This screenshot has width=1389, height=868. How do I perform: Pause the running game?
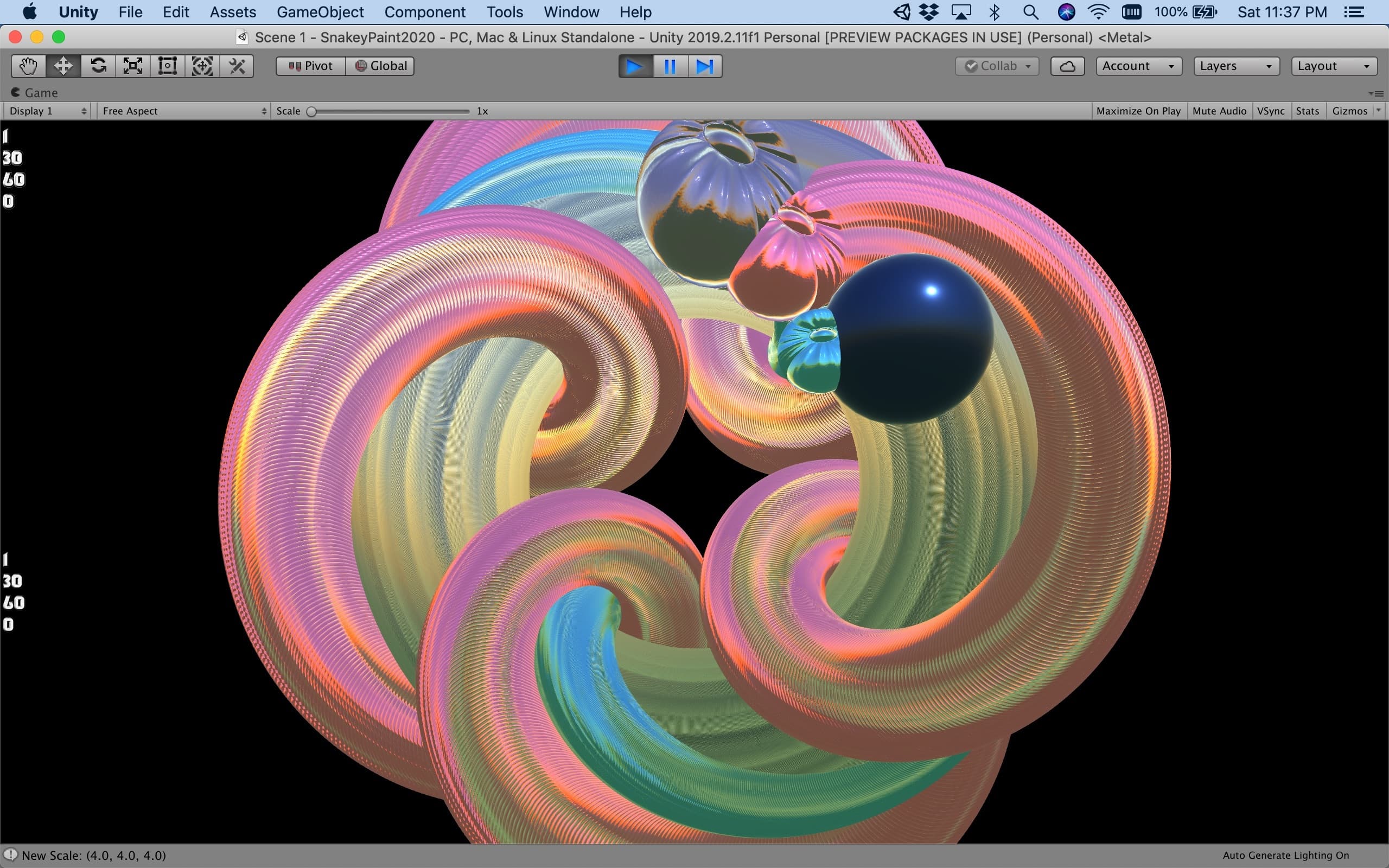(670, 67)
